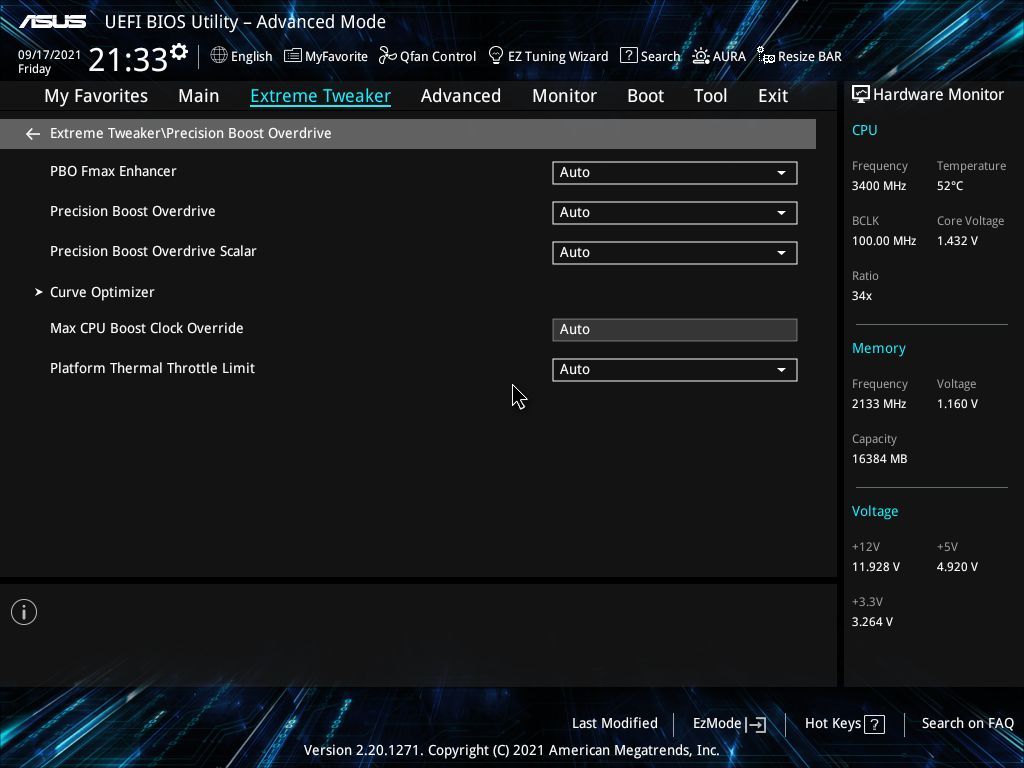Go back using the left arrow
Viewport: 1024px width, 768px height.
click(x=33, y=134)
